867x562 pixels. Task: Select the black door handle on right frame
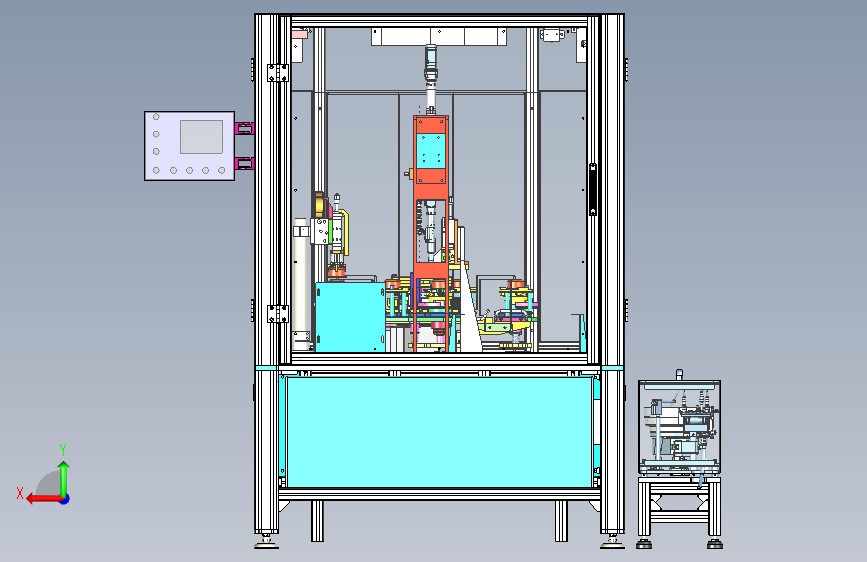[593, 189]
